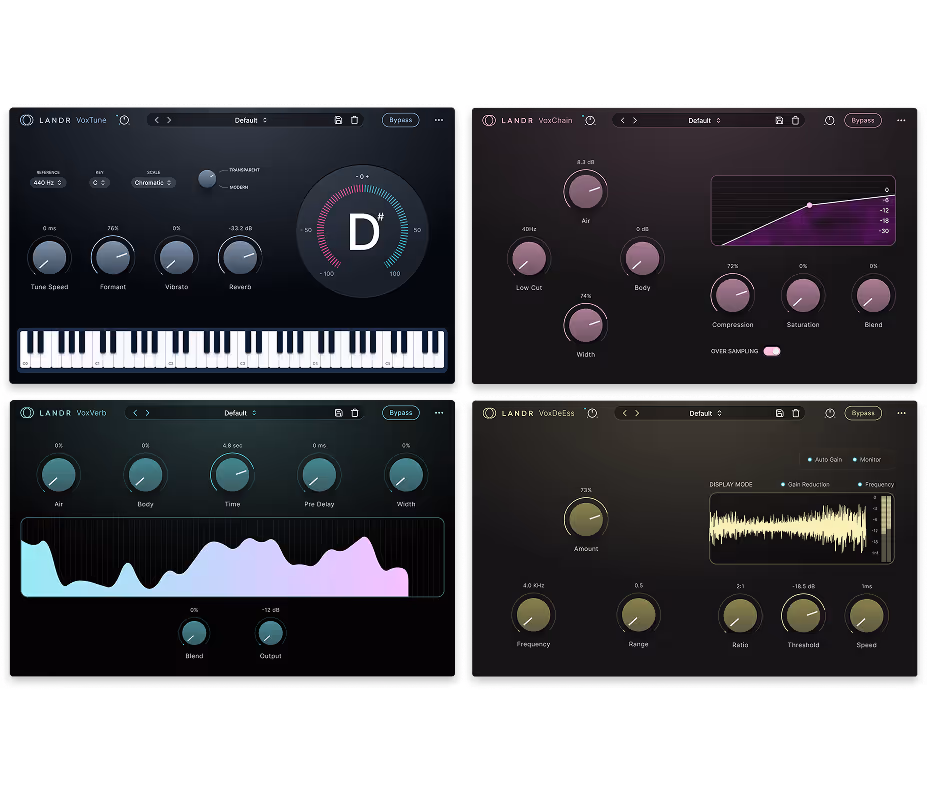The width and height of the screenshot is (927, 785).
Task: Click the D# pitch display in VoxTune
Action: point(362,231)
